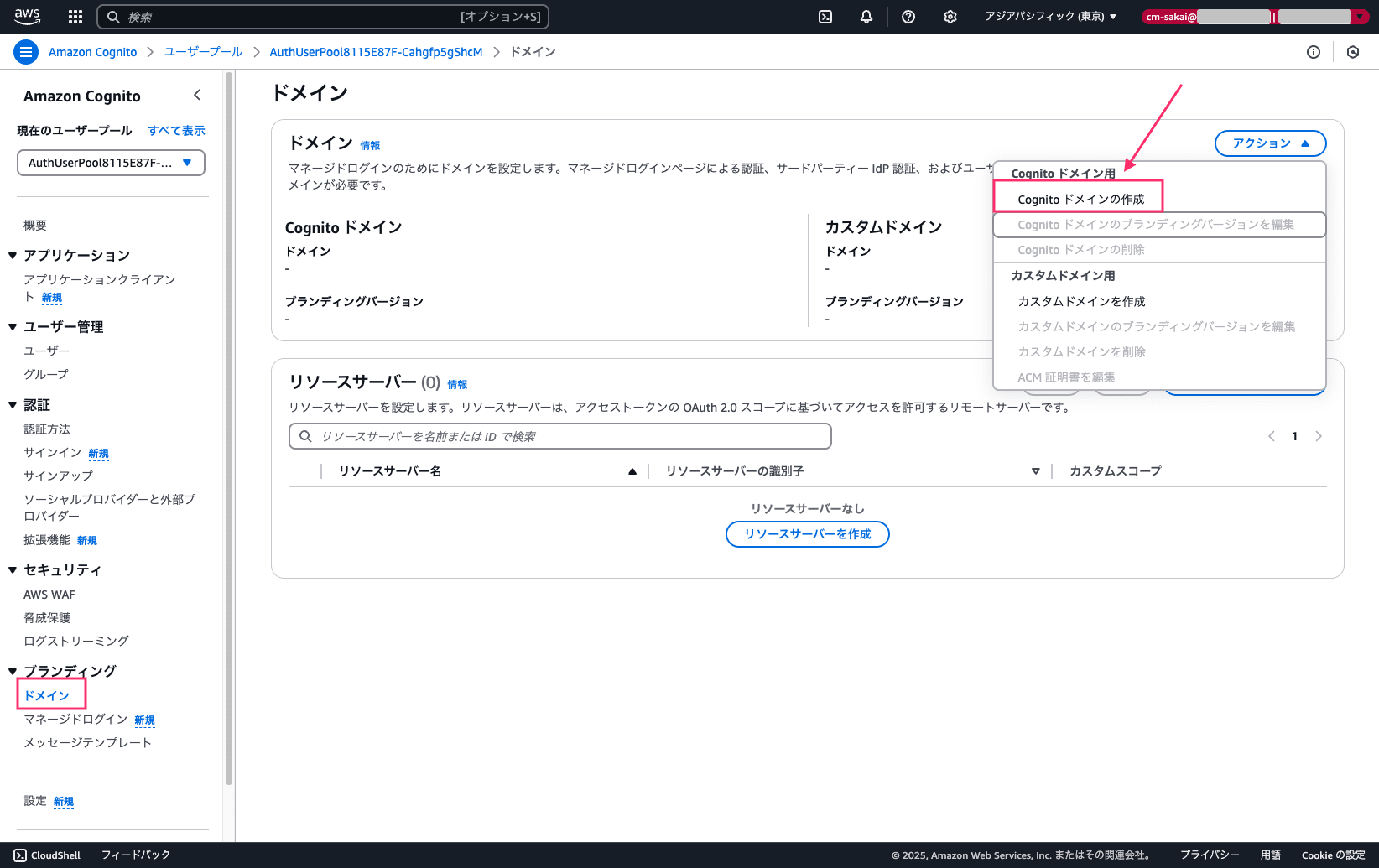Screen dimensions: 1379x868
Task: Collapse the Amazon Cognito side navigation arrow
Action: click(x=197, y=96)
